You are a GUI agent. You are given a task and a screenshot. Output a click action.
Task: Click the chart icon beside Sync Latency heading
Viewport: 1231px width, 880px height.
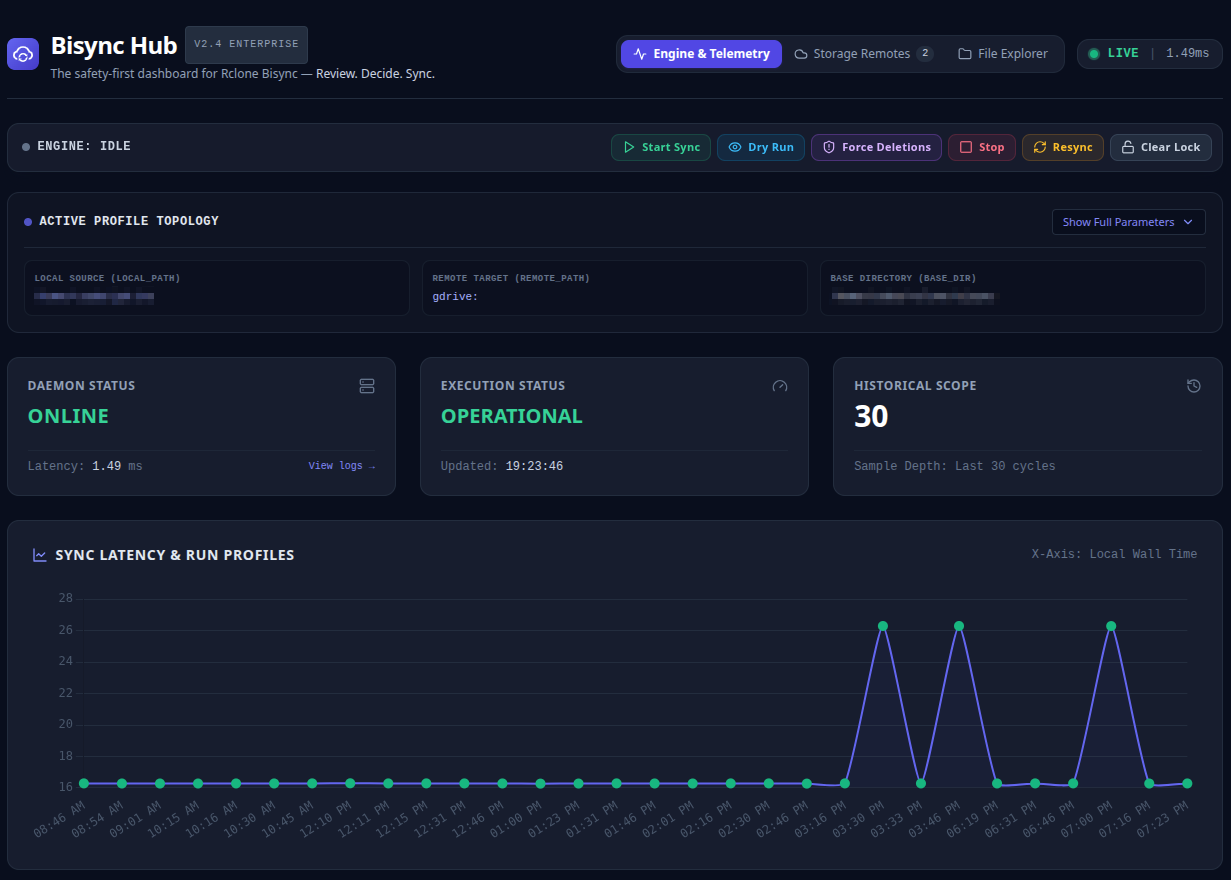click(40, 555)
